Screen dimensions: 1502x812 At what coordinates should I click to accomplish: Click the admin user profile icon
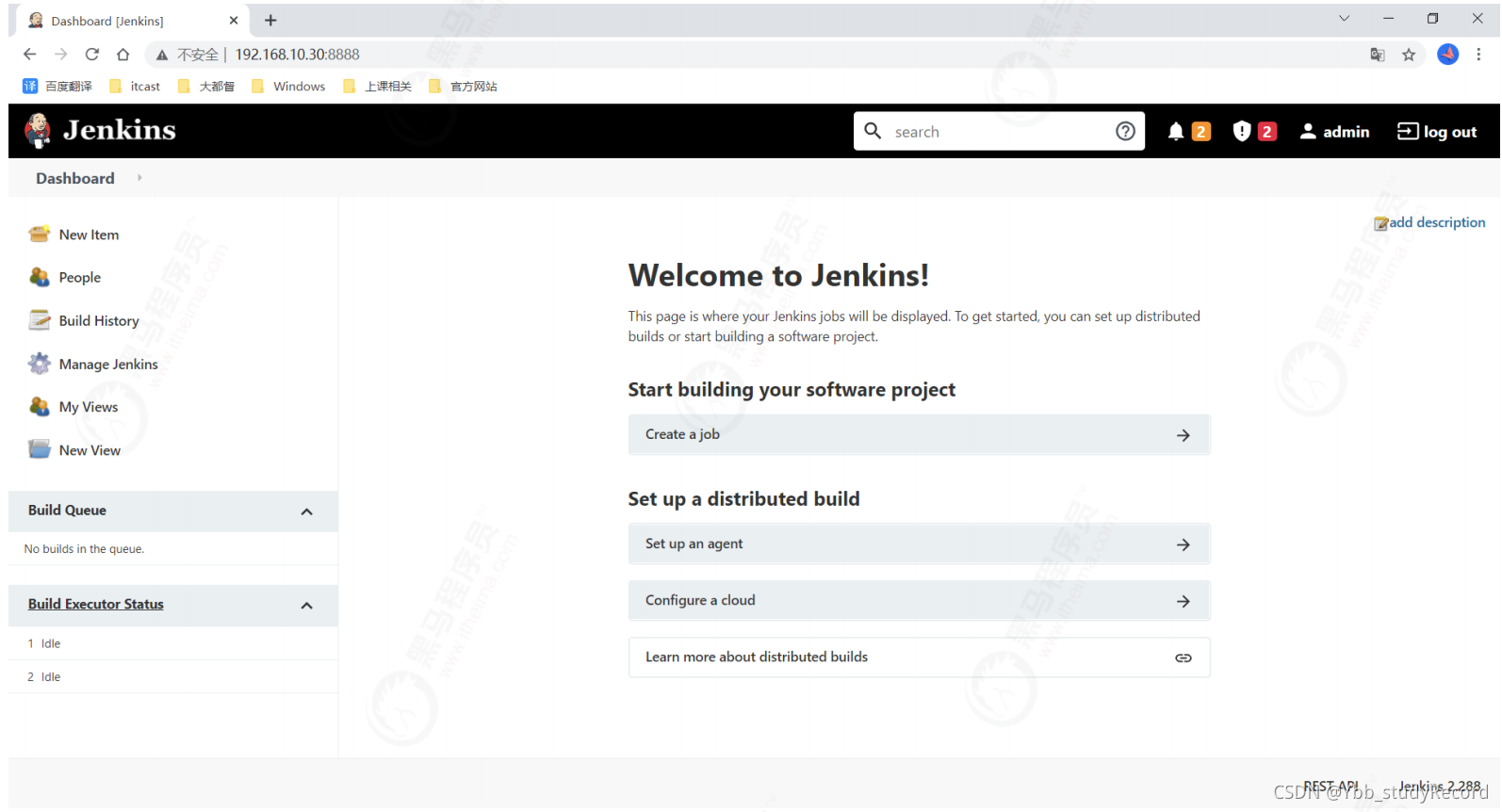(1308, 132)
